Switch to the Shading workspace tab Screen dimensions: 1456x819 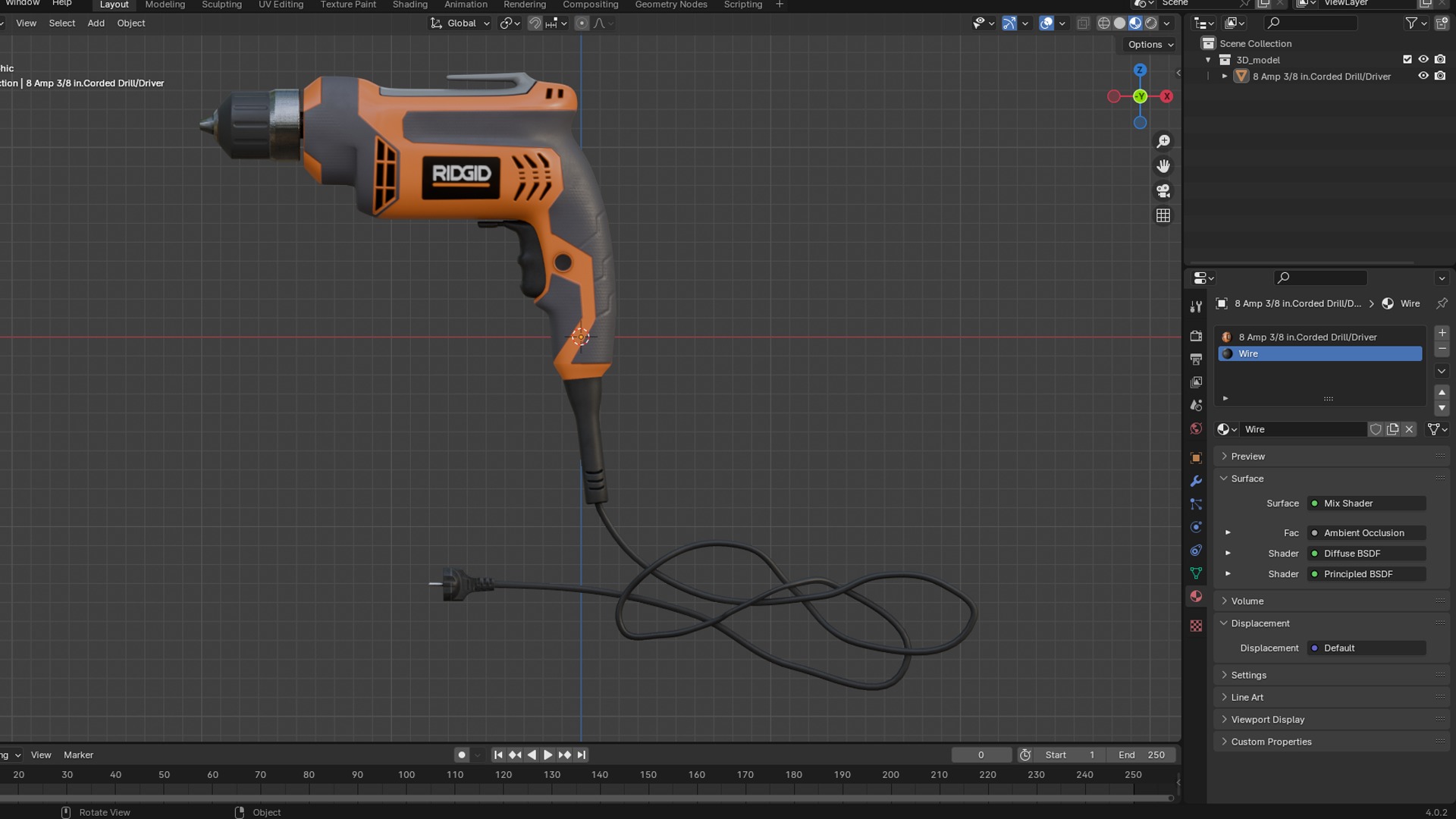(409, 5)
